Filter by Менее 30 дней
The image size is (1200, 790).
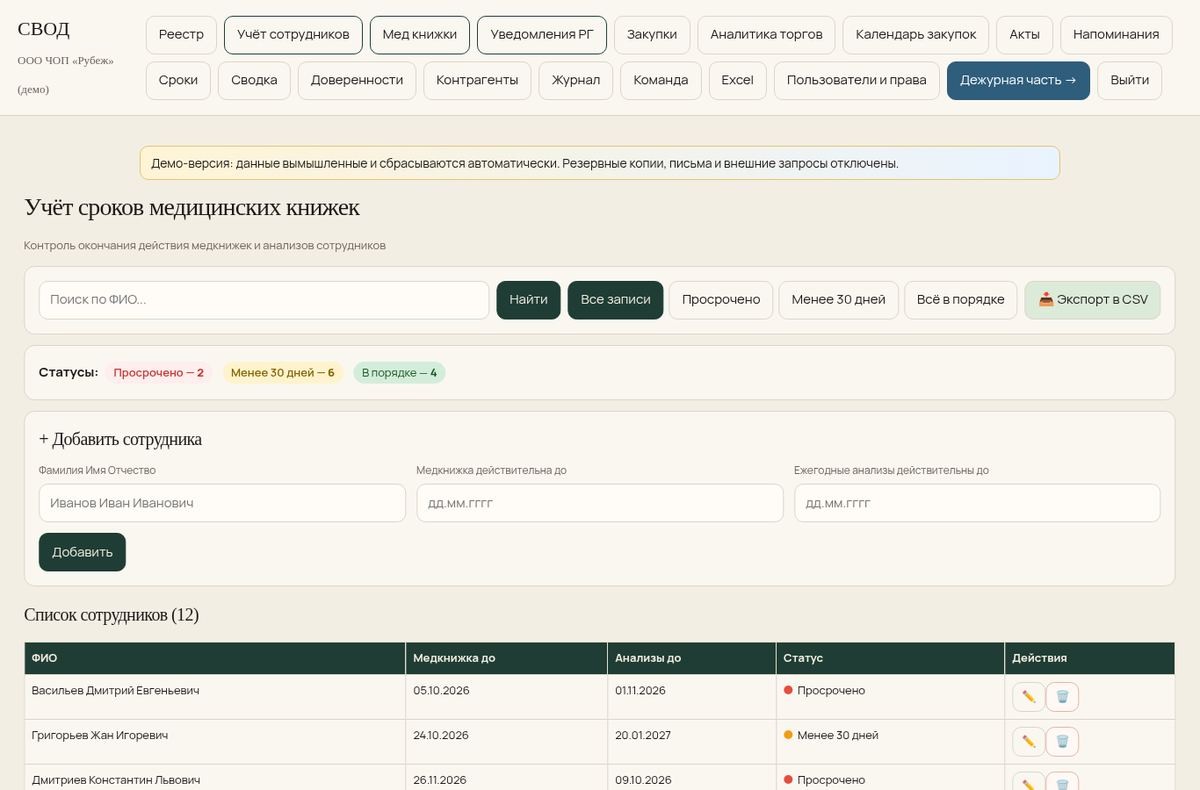coord(838,300)
